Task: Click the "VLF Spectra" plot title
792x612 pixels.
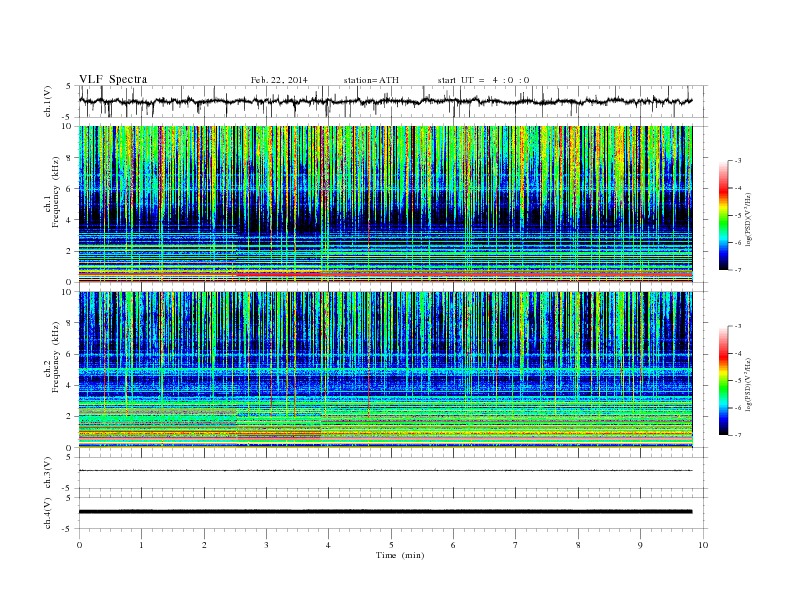Action: (113, 79)
